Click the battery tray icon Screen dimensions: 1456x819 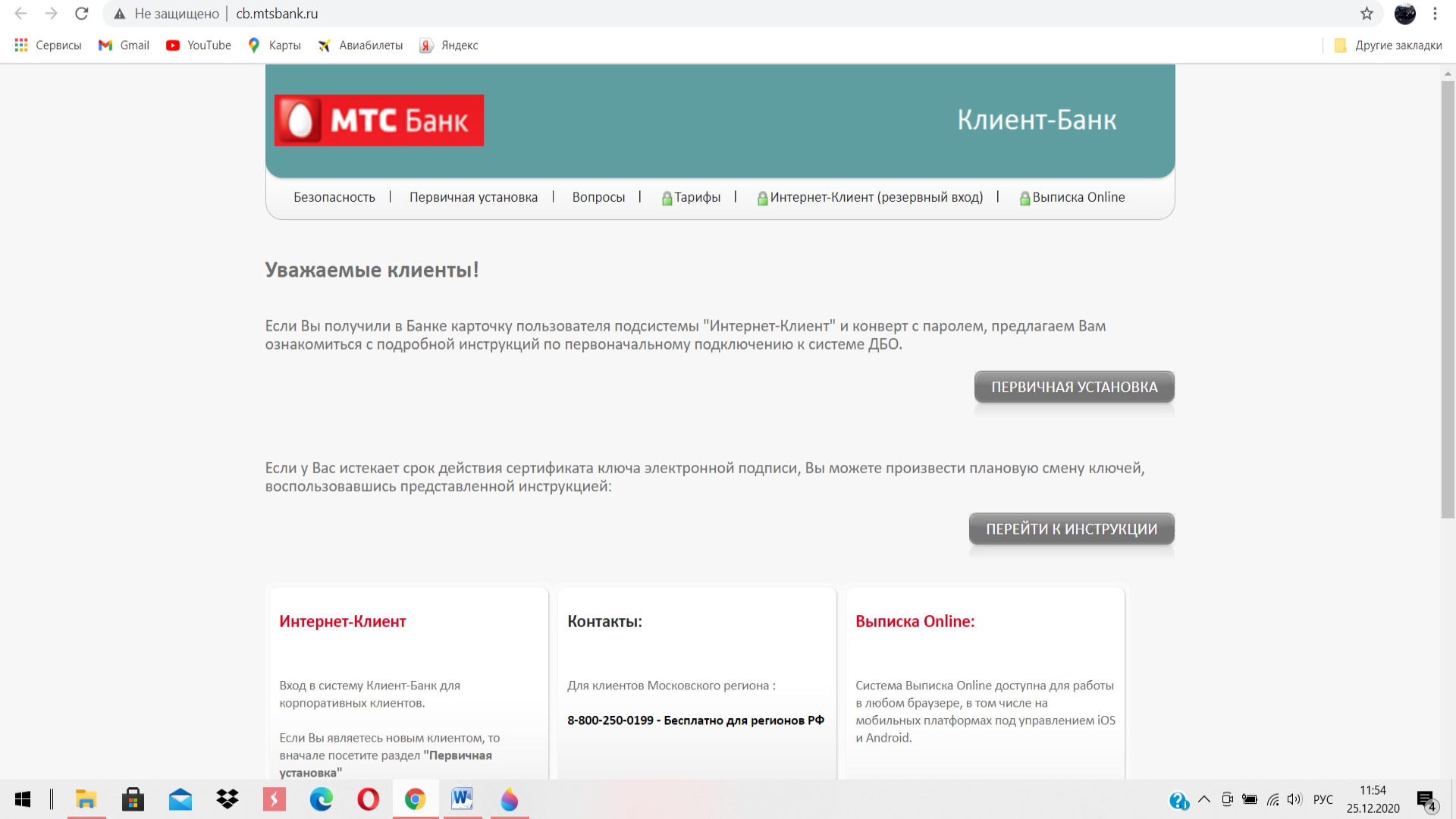tap(1250, 799)
